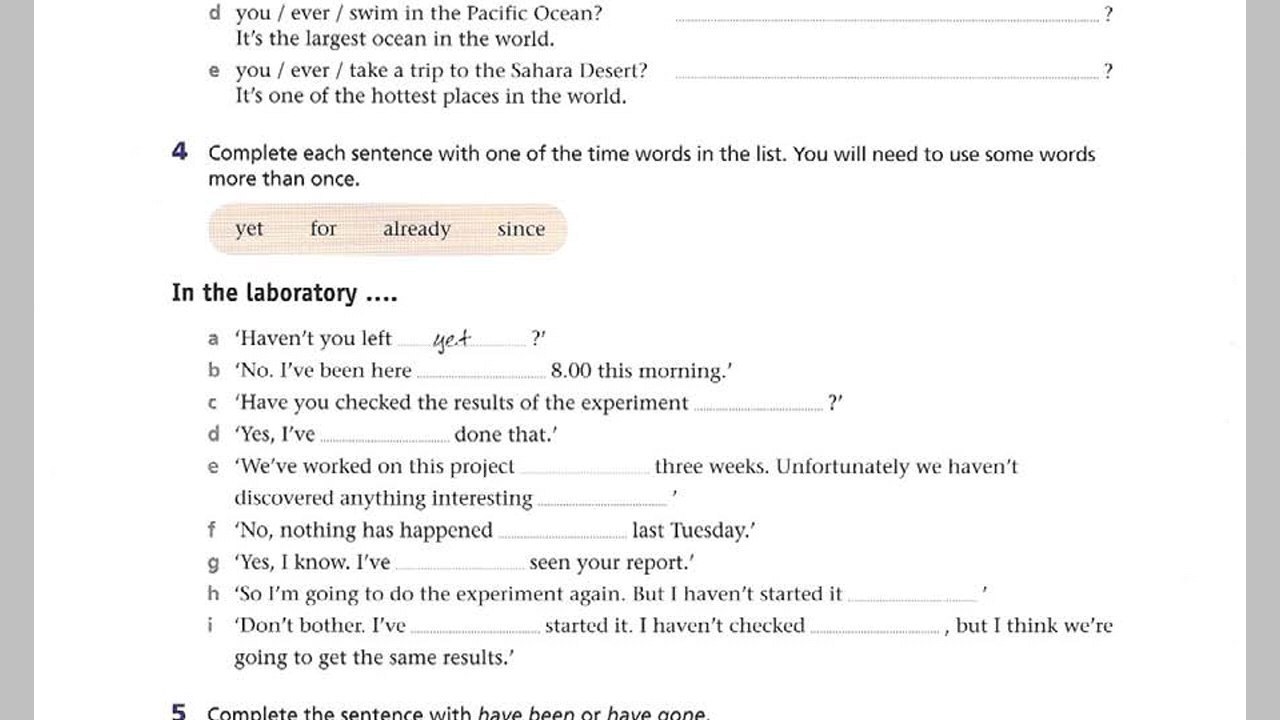Click the text 'It's the largest ocean in the world.'

click(394, 40)
